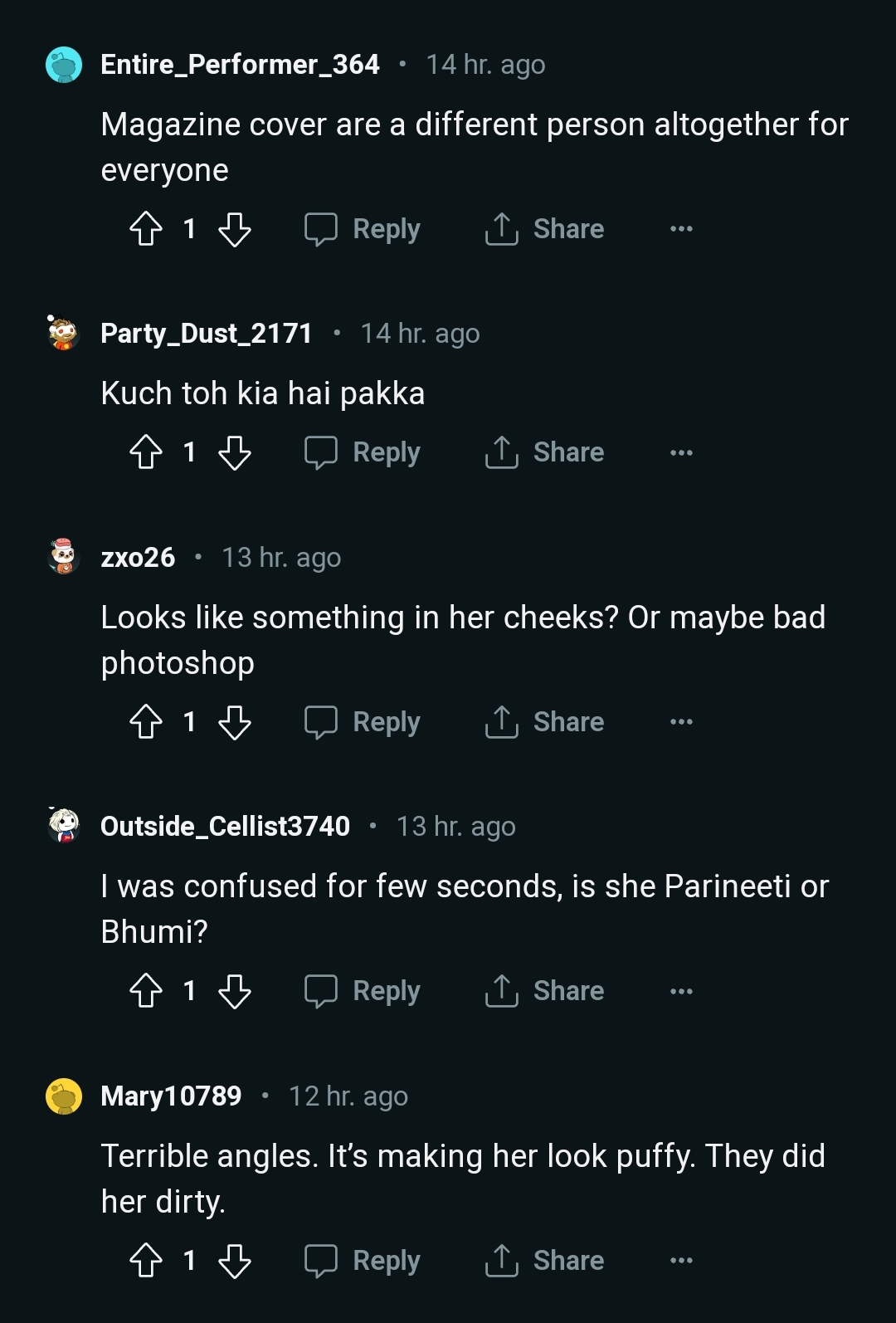Open Entire_Performer_364's user profile
This screenshot has height=1323, width=896.
[240, 64]
